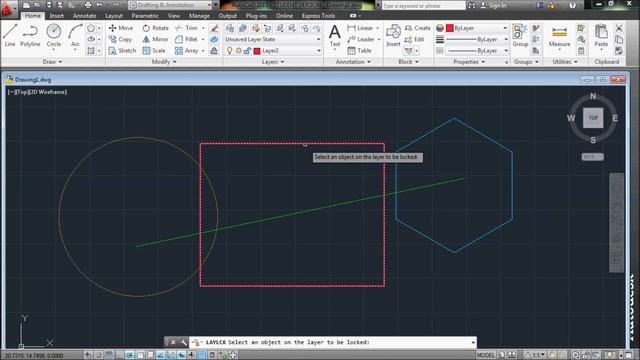The height and width of the screenshot is (360, 640).
Task: Expand the Modify panel
Action: point(164,62)
